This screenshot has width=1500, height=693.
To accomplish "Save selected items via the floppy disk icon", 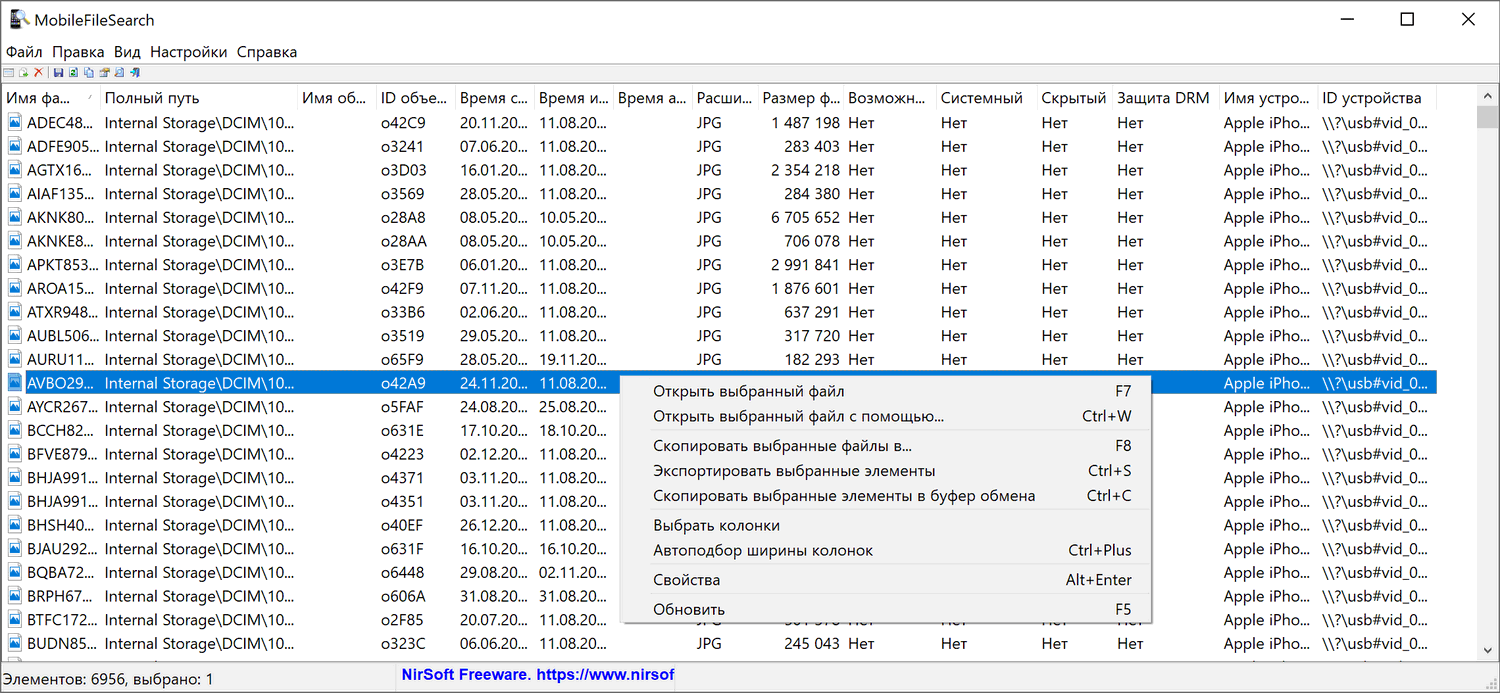I will coord(59,72).
